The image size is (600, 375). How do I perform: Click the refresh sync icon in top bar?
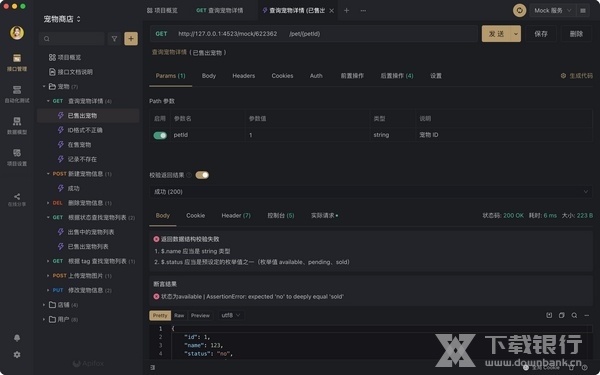(x=519, y=10)
